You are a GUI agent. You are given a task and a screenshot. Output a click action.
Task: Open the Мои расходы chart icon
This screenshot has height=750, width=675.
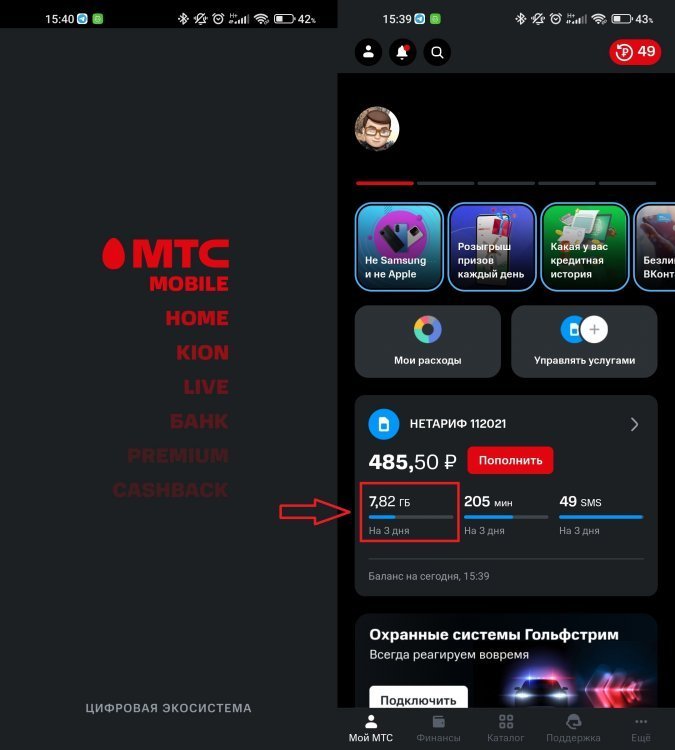428,330
